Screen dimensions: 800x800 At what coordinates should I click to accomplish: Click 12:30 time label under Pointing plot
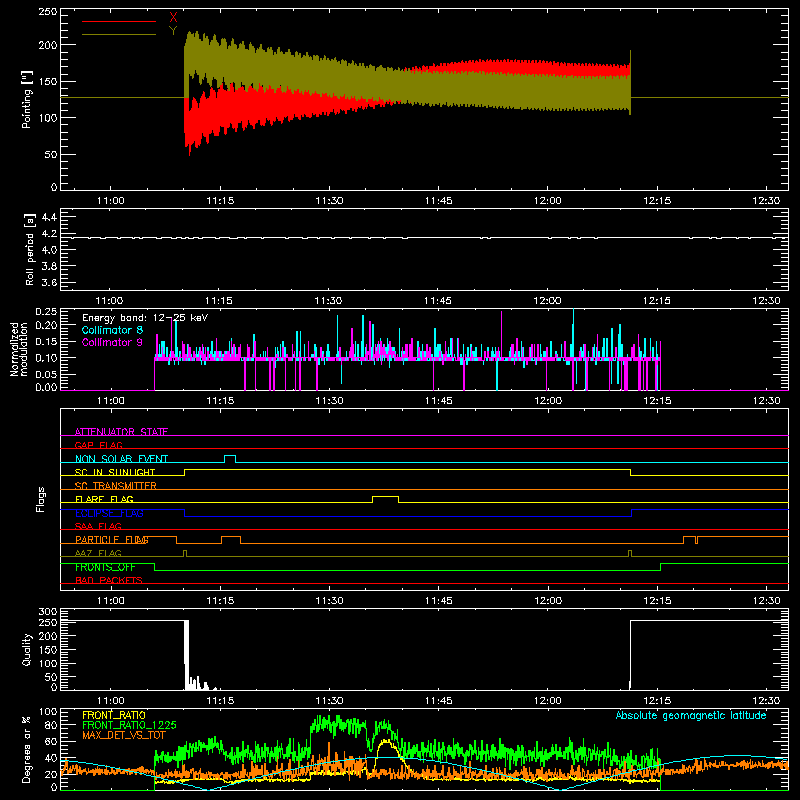[x=766, y=201]
